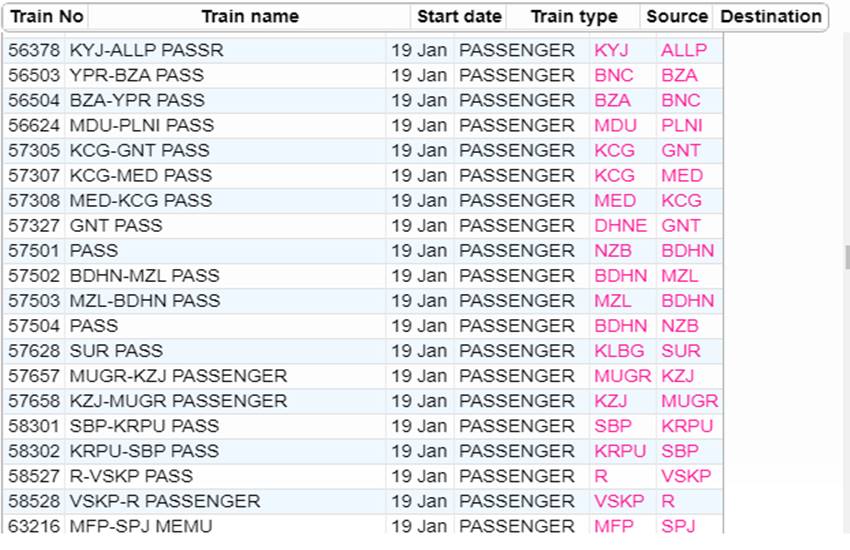The image size is (850, 550).
Task: Click the Train type column header
Action: point(574,17)
